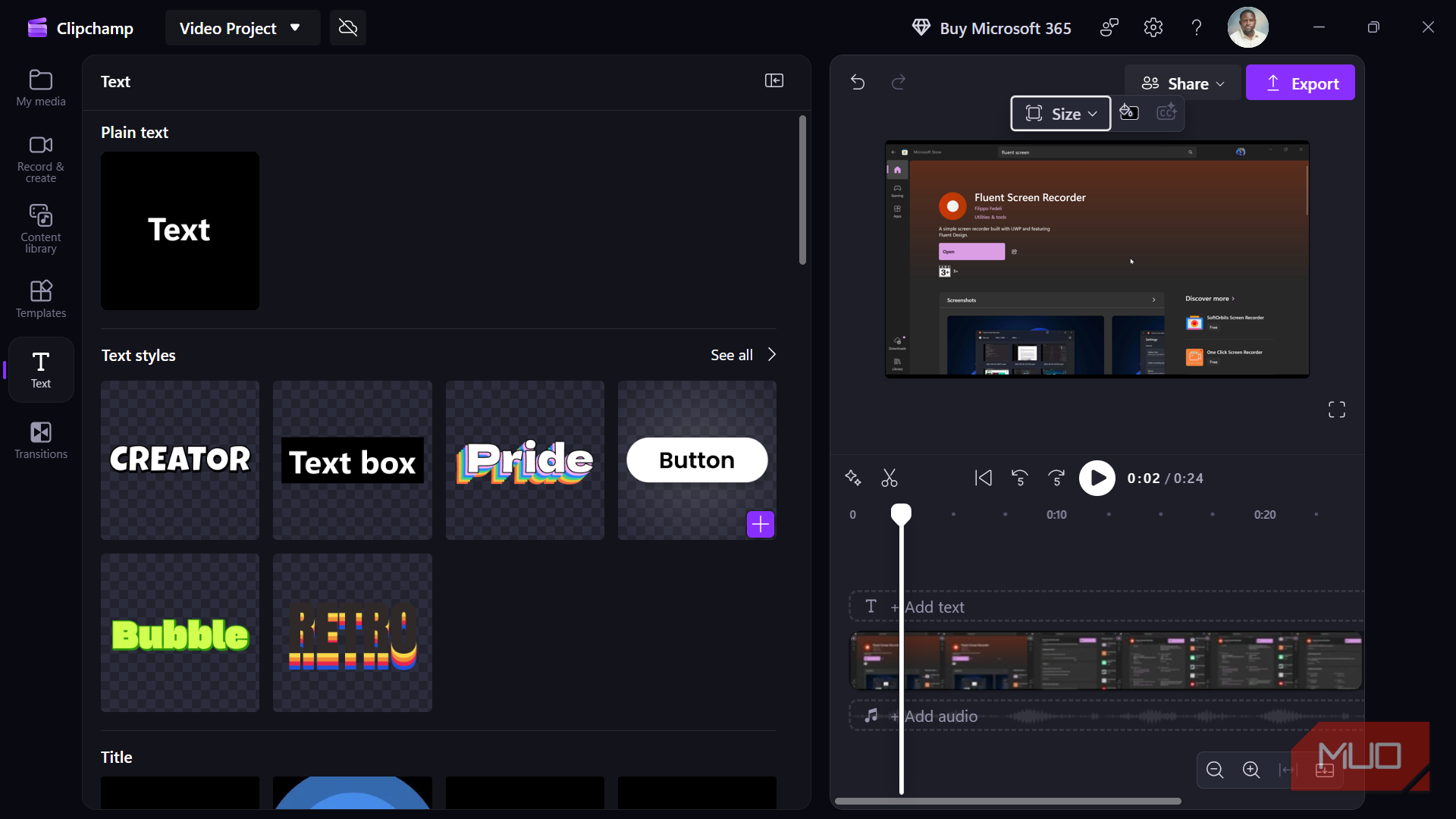Select the video clip on timeline

pos(1106,661)
